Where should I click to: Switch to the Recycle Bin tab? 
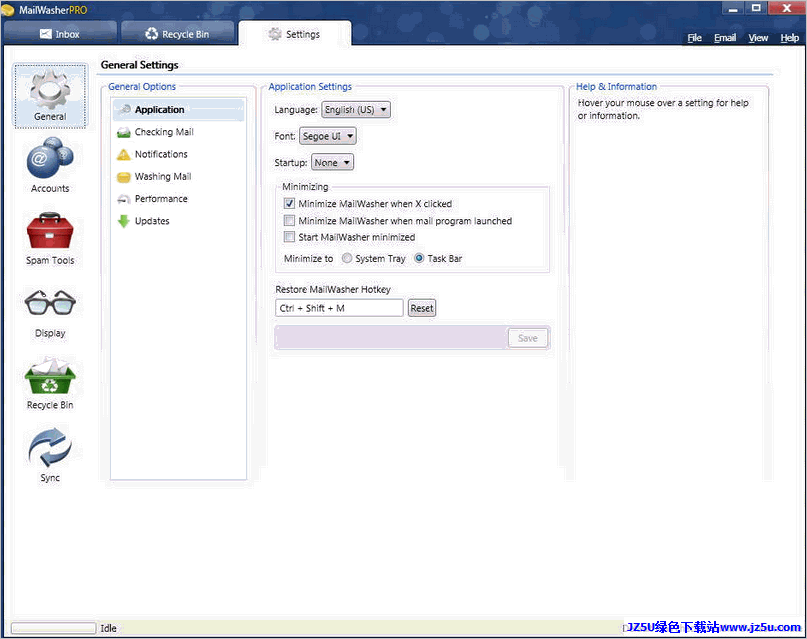pyautogui.click(x=178, y=33)
